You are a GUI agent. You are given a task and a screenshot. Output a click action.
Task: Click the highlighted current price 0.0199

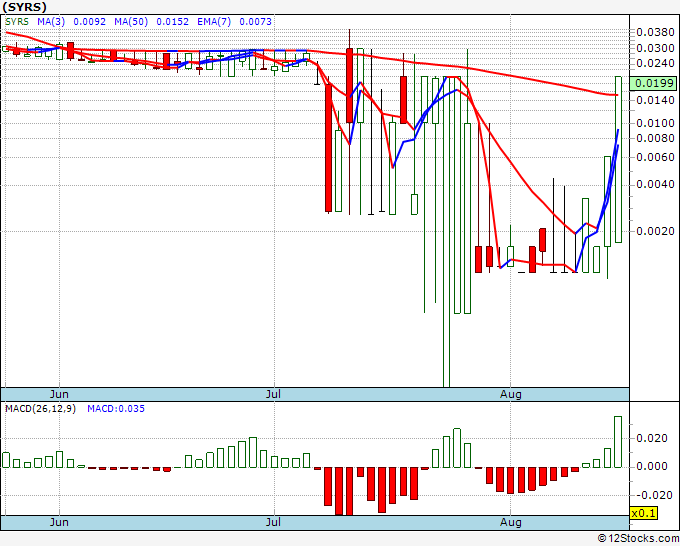coord(653,83)
